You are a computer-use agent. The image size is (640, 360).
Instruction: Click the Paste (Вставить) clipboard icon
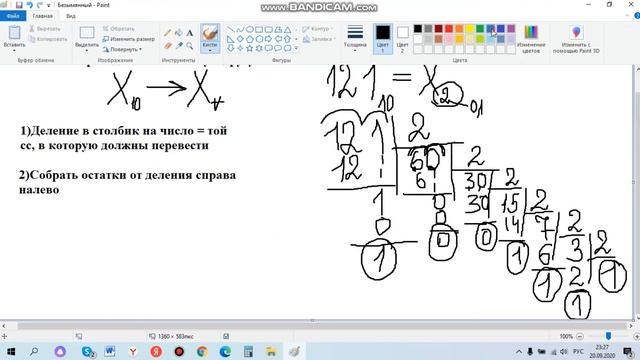point(14,33)
